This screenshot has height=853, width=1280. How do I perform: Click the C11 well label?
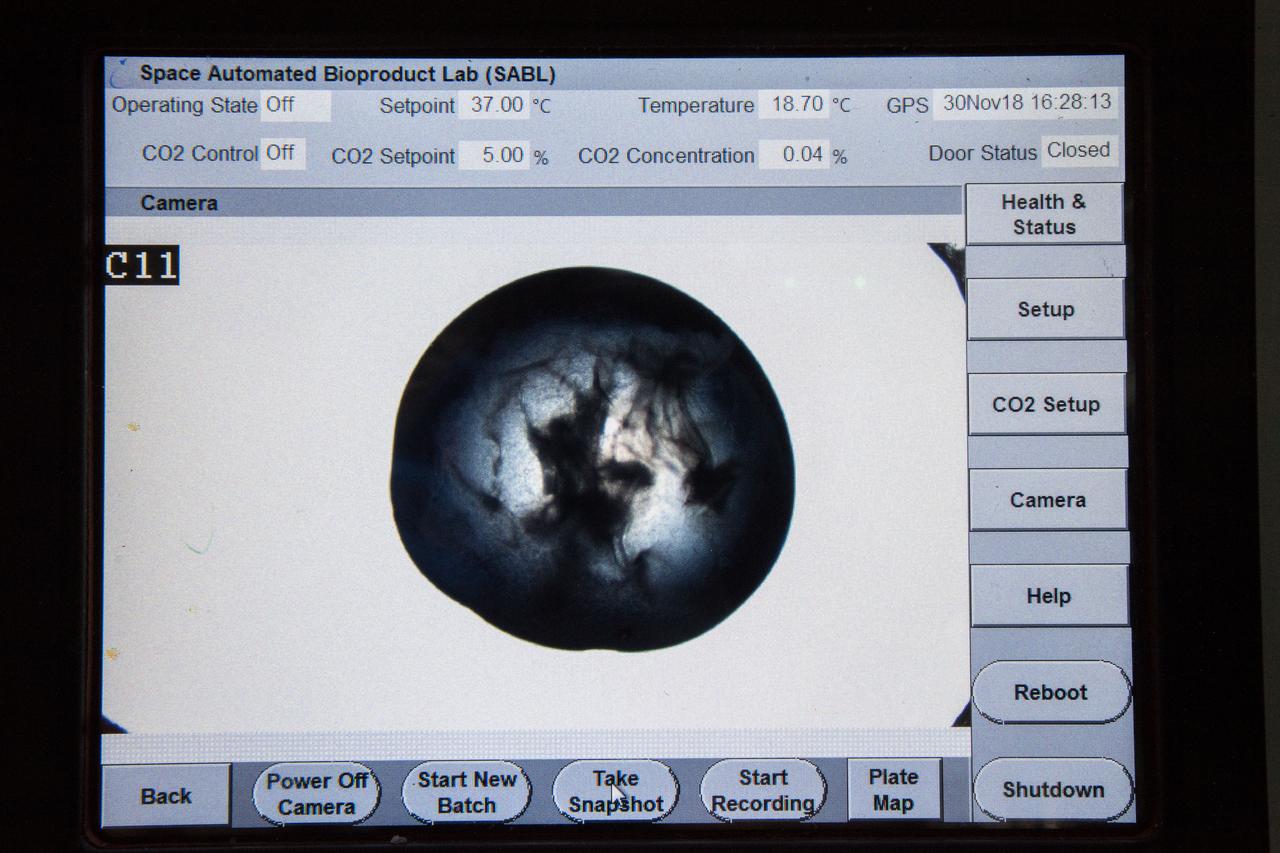click(141, 266)
